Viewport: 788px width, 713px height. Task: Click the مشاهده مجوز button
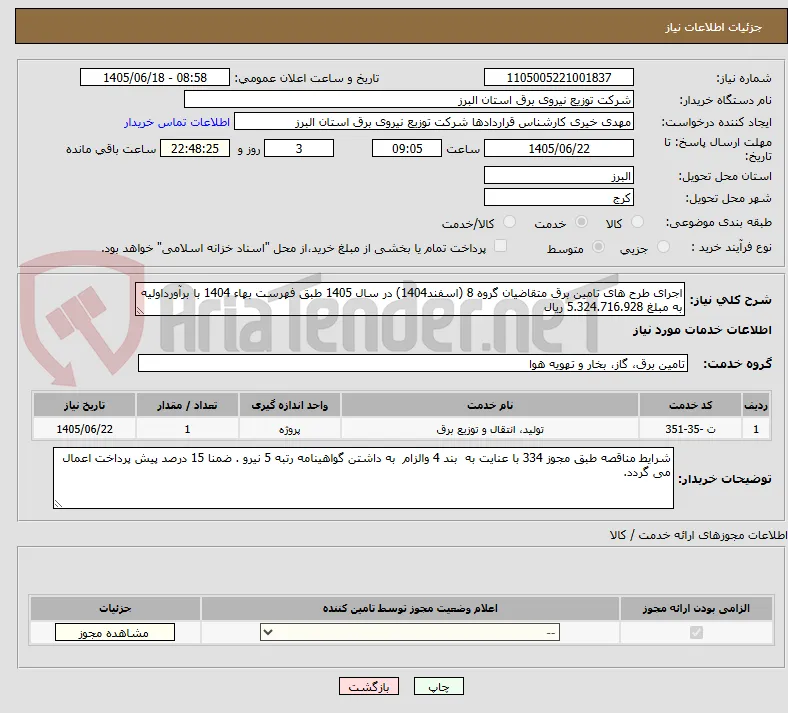tap(115, 633)
